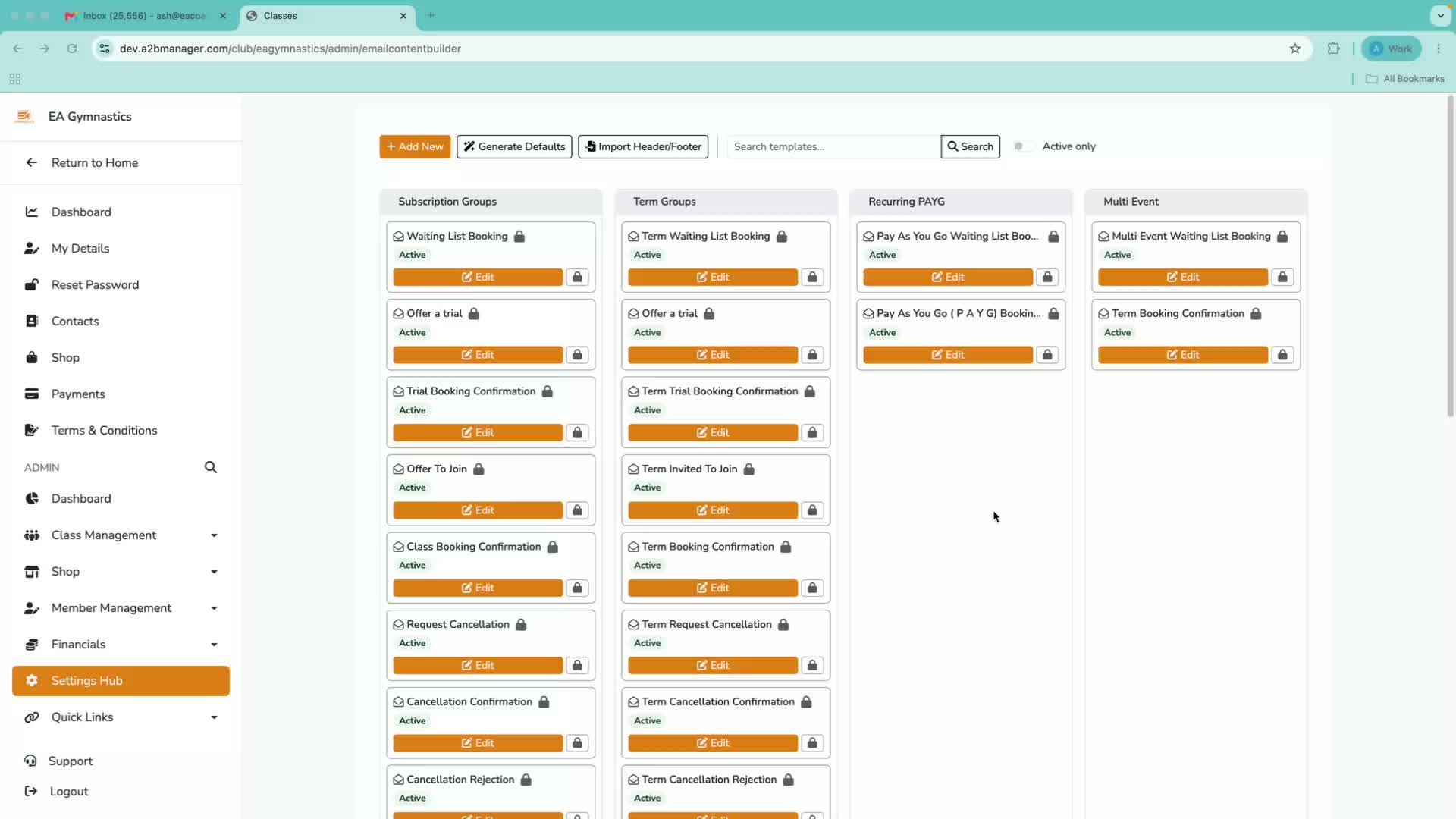The height and width of the screenshot is (819, 1456).
Task: Expand the Quick Links dropdown
Action: pos(121,717)
